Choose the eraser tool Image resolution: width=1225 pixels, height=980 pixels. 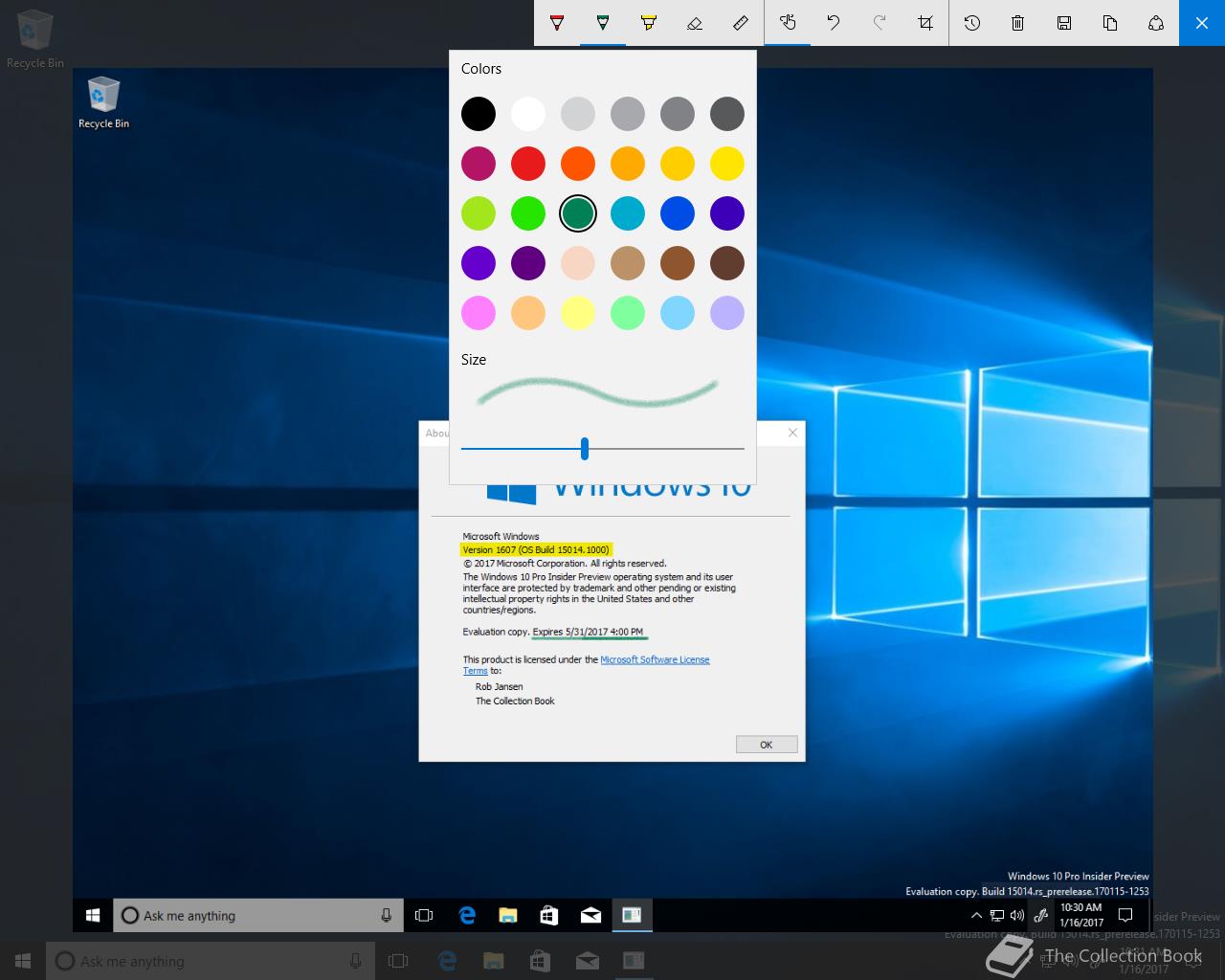tap(695, 23)
